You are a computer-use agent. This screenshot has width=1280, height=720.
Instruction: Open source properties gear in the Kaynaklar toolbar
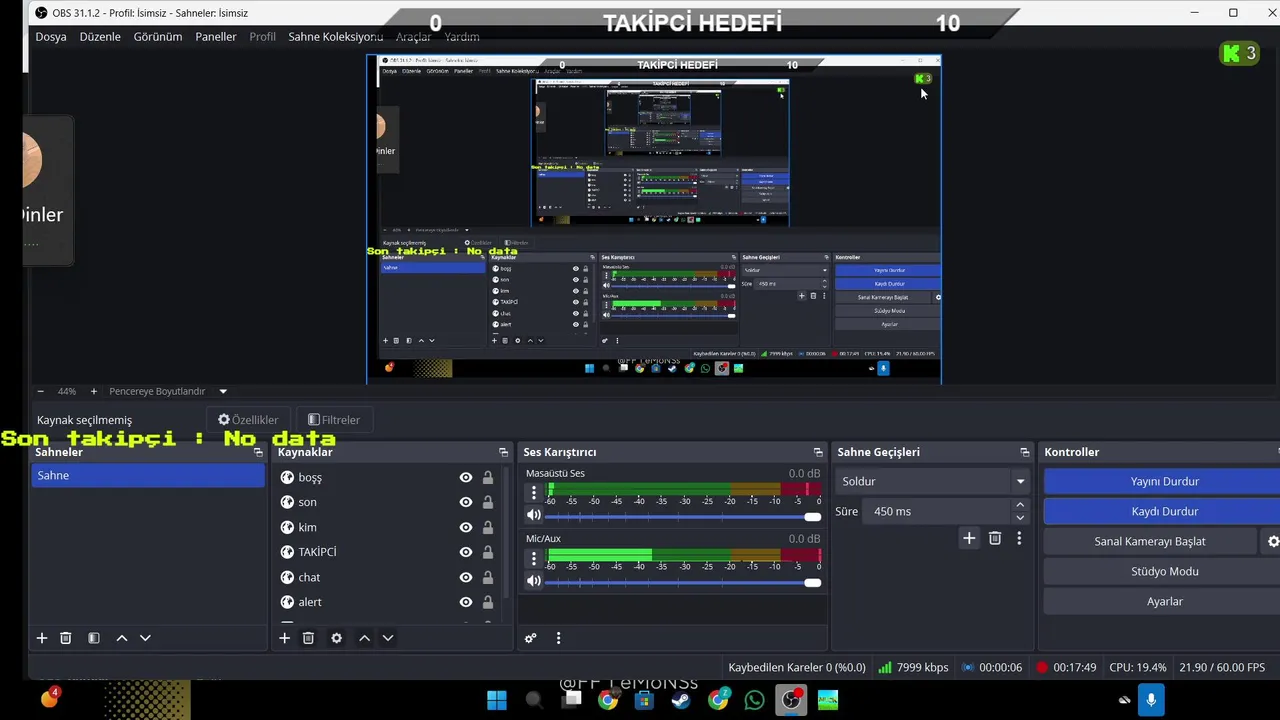point(337,638)
